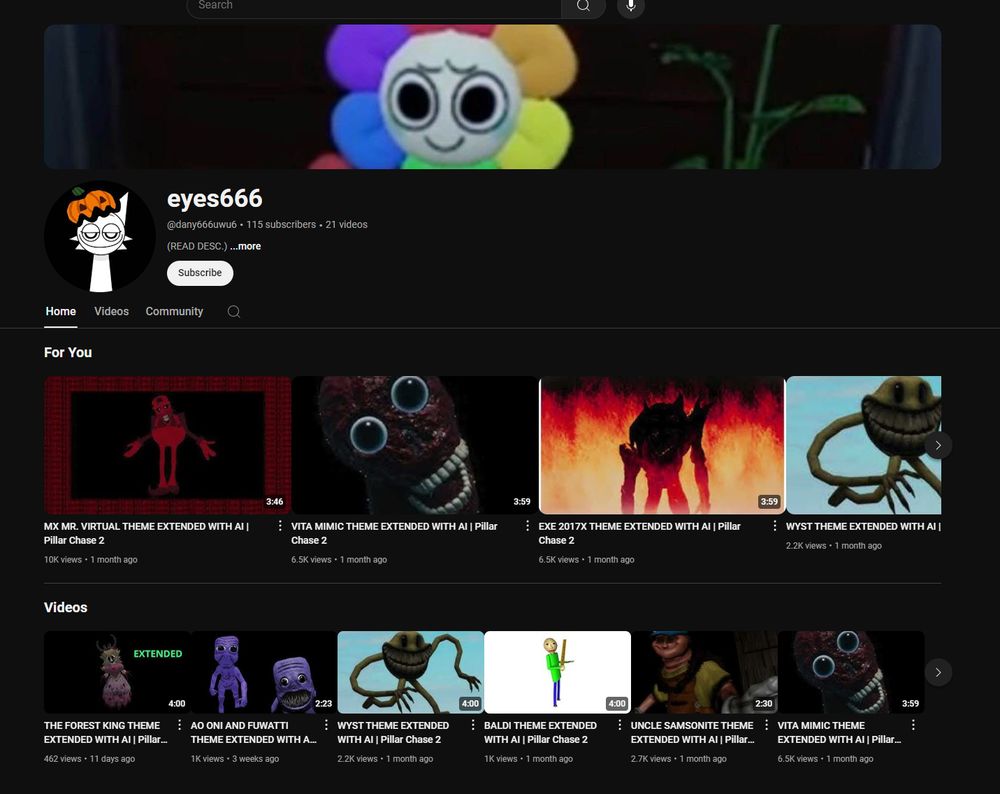Viewport: 1000px width, 794px height.
Task: Open options menu for EXE 2017X video
Action: click(775, 526)
